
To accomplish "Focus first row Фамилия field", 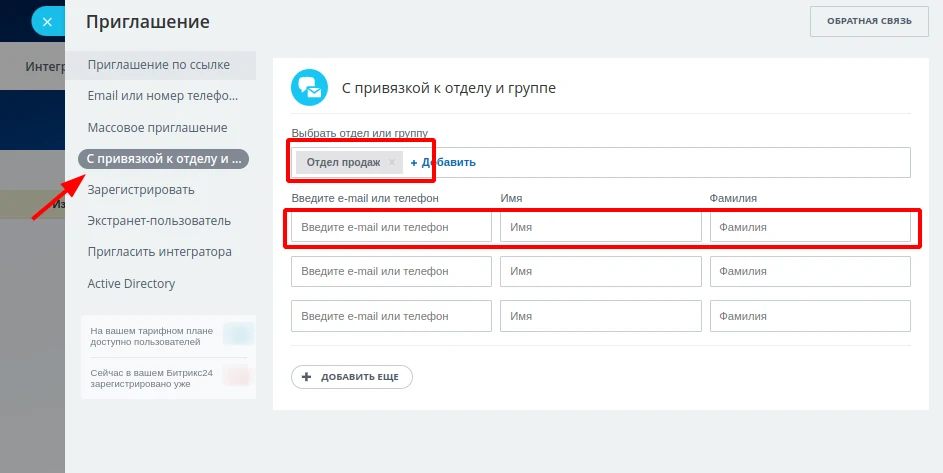I will [810, 227].
